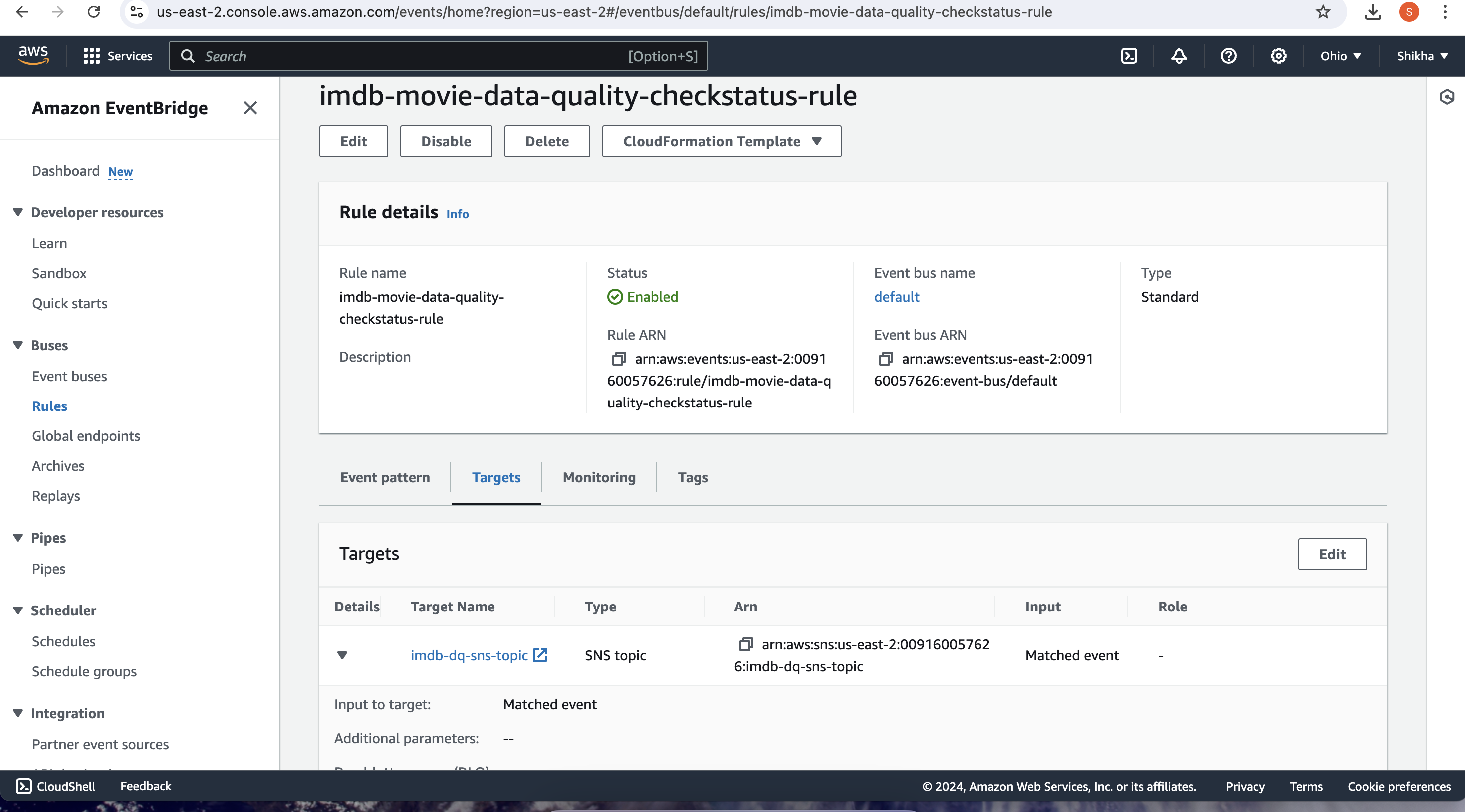Open Global endpoints in sidebar

tap(86, 435)
